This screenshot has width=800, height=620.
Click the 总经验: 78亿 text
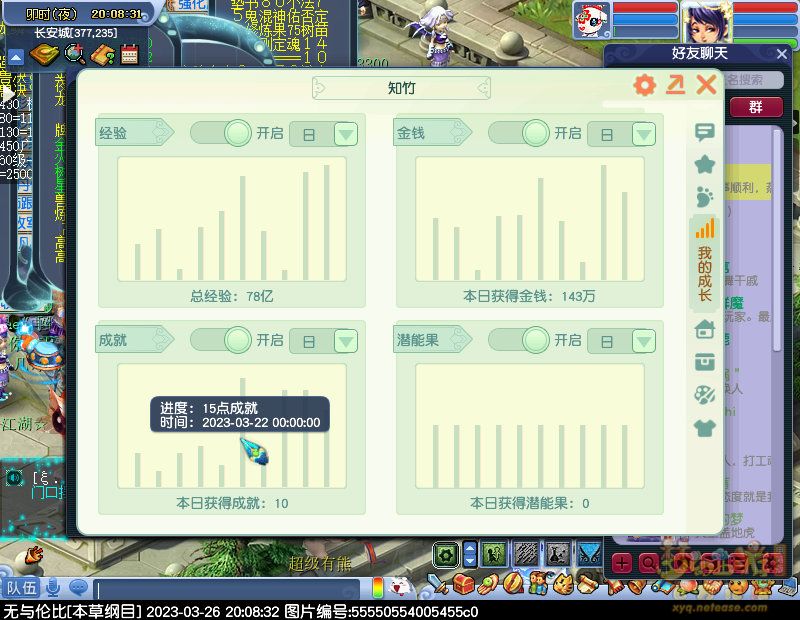(x=232, y=296)
